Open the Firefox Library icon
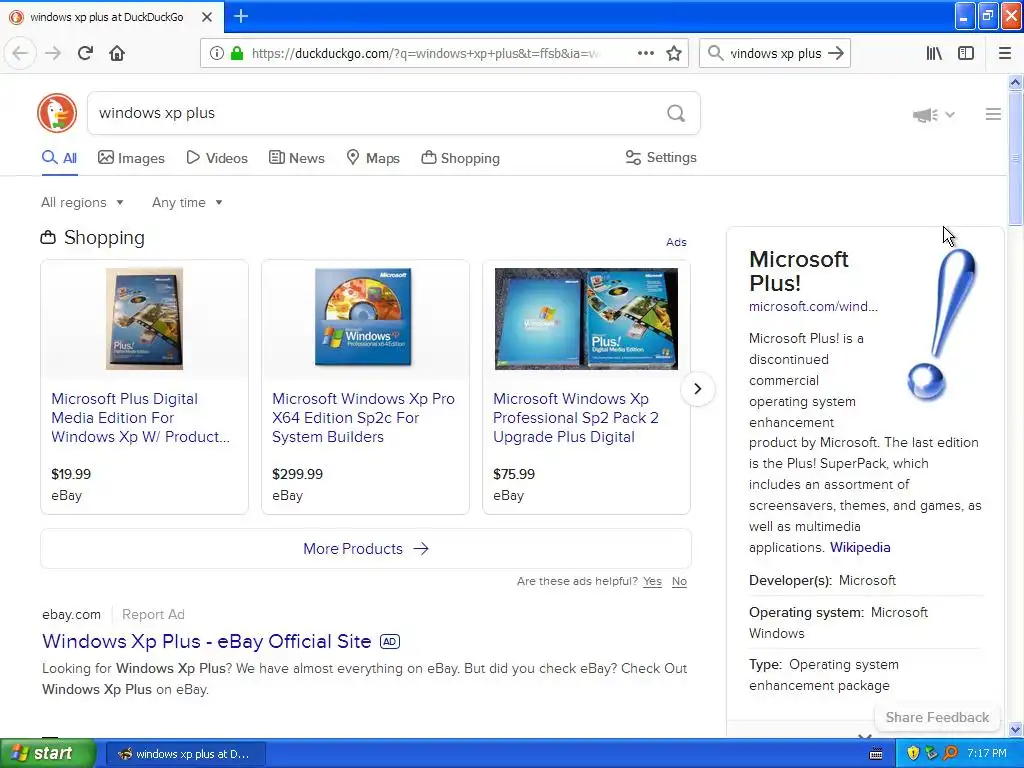Viewport: 1024px width, 768px height. [934, 53]
